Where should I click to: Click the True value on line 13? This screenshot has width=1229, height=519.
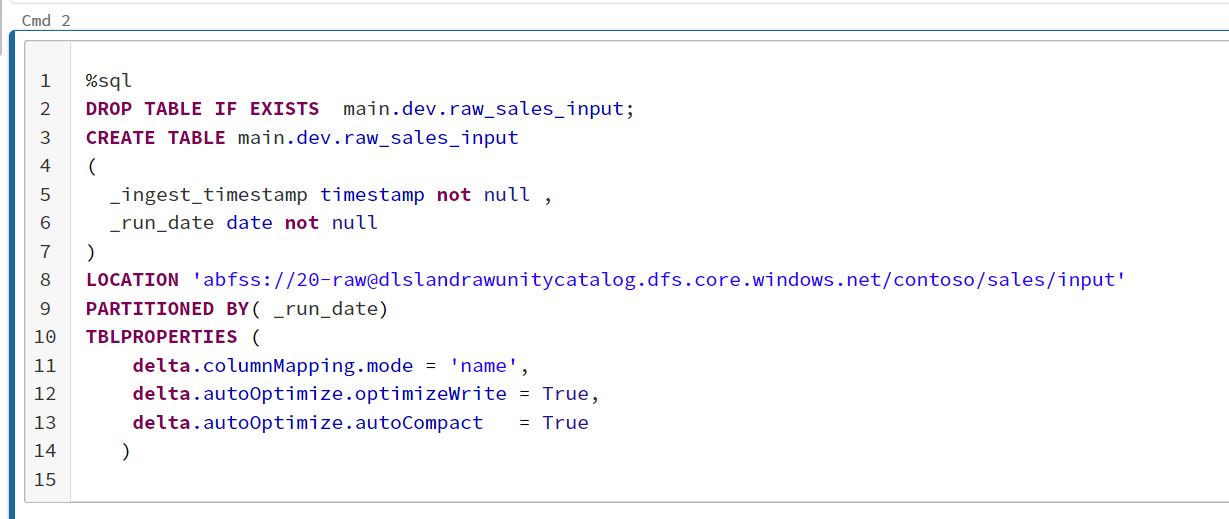pyautogui.click(x=566, y=423)
